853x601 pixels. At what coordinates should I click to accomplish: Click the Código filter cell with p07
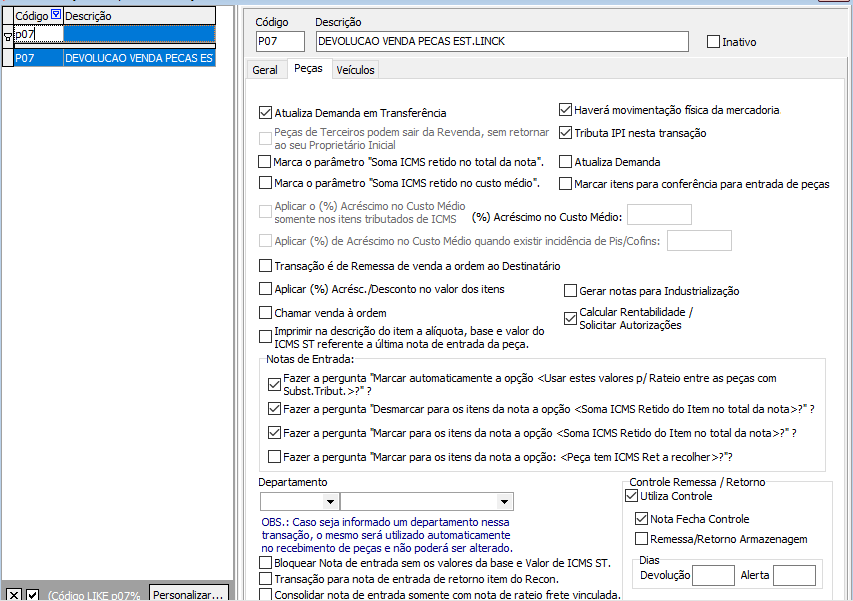[39, 34]
